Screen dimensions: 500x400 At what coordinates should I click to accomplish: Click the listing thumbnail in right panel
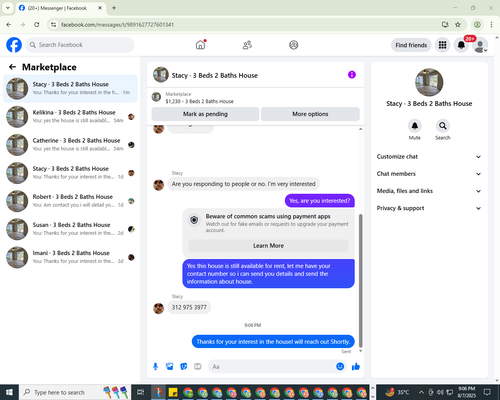[x=429, y=82]
